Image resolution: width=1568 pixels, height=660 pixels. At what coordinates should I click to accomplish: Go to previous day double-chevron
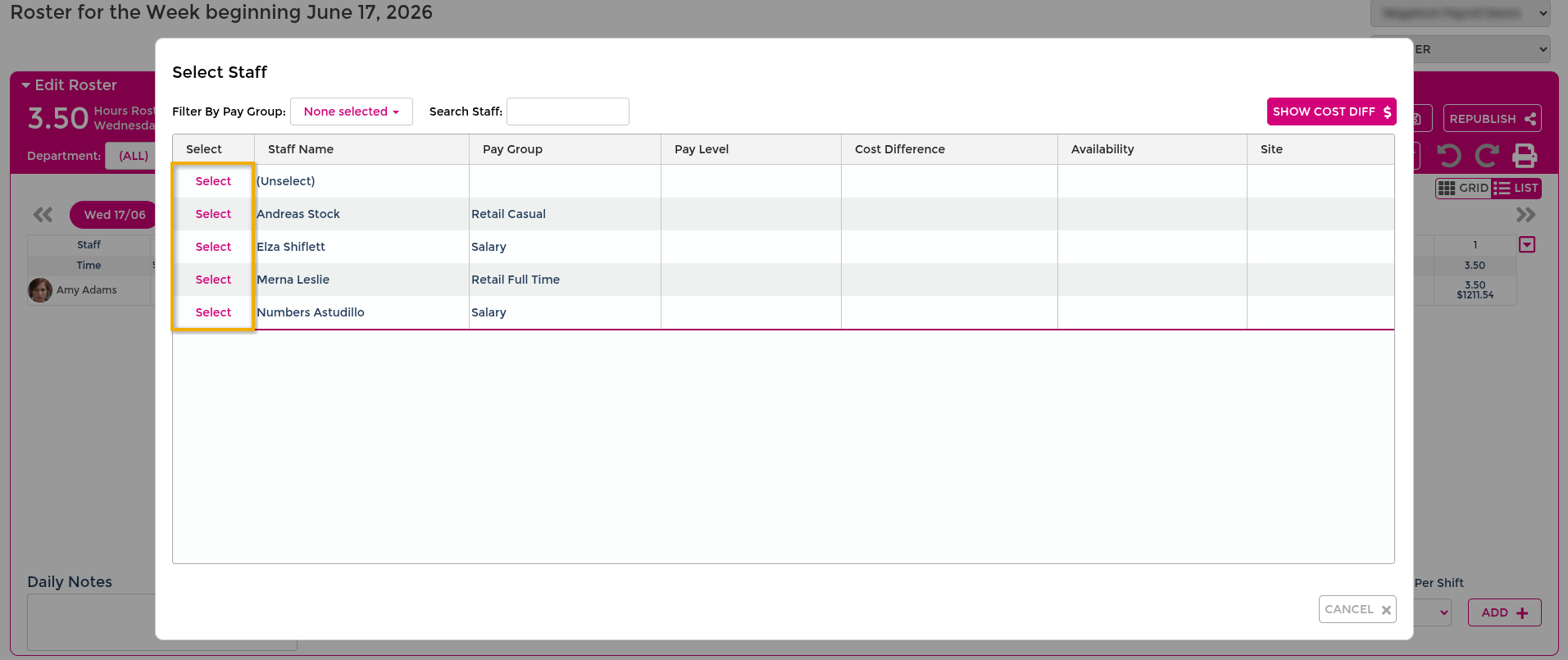tap(43, 215)
